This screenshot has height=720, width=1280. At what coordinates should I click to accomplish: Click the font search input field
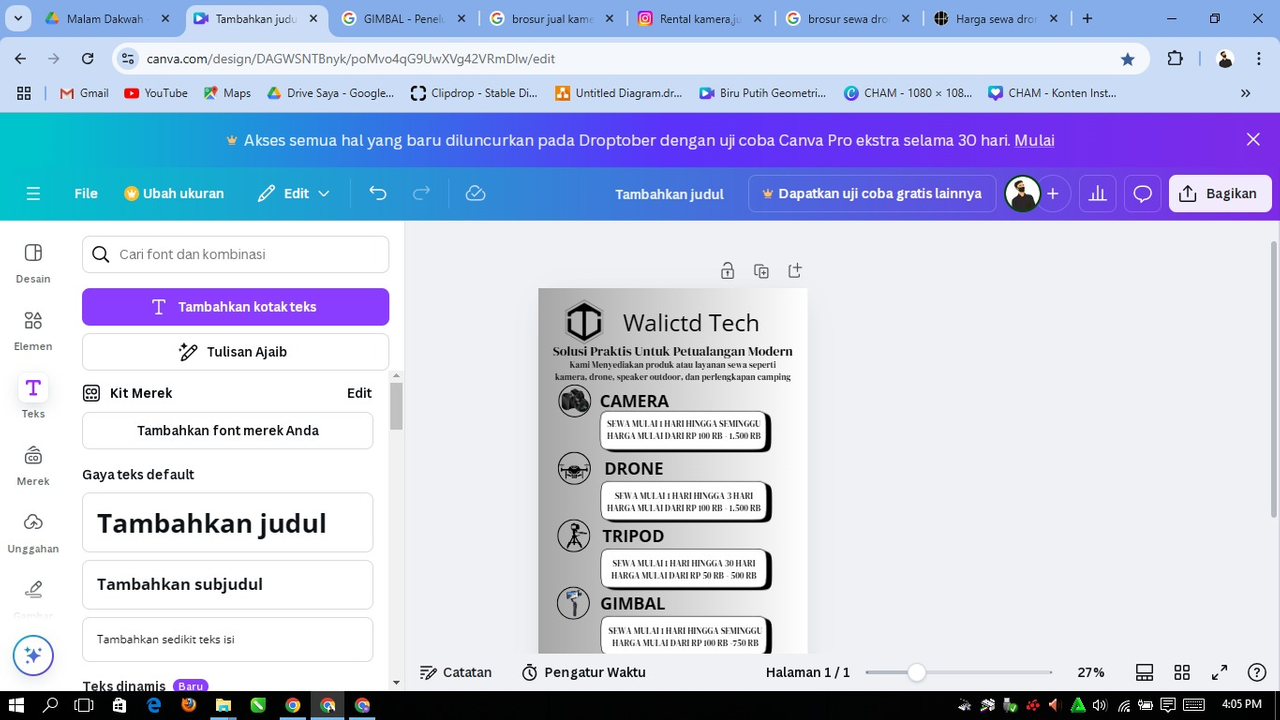point(235,254)
